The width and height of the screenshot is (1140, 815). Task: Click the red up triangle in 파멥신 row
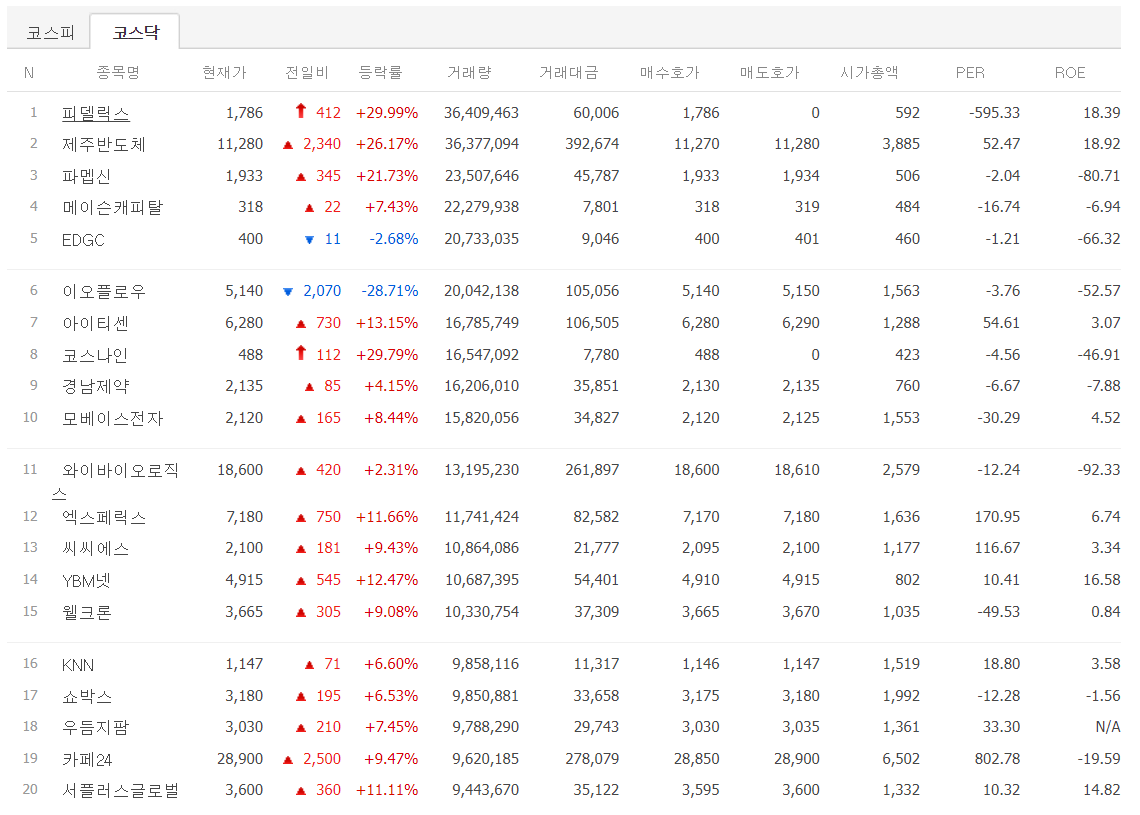pyautogui.click(x=301, y=177)
